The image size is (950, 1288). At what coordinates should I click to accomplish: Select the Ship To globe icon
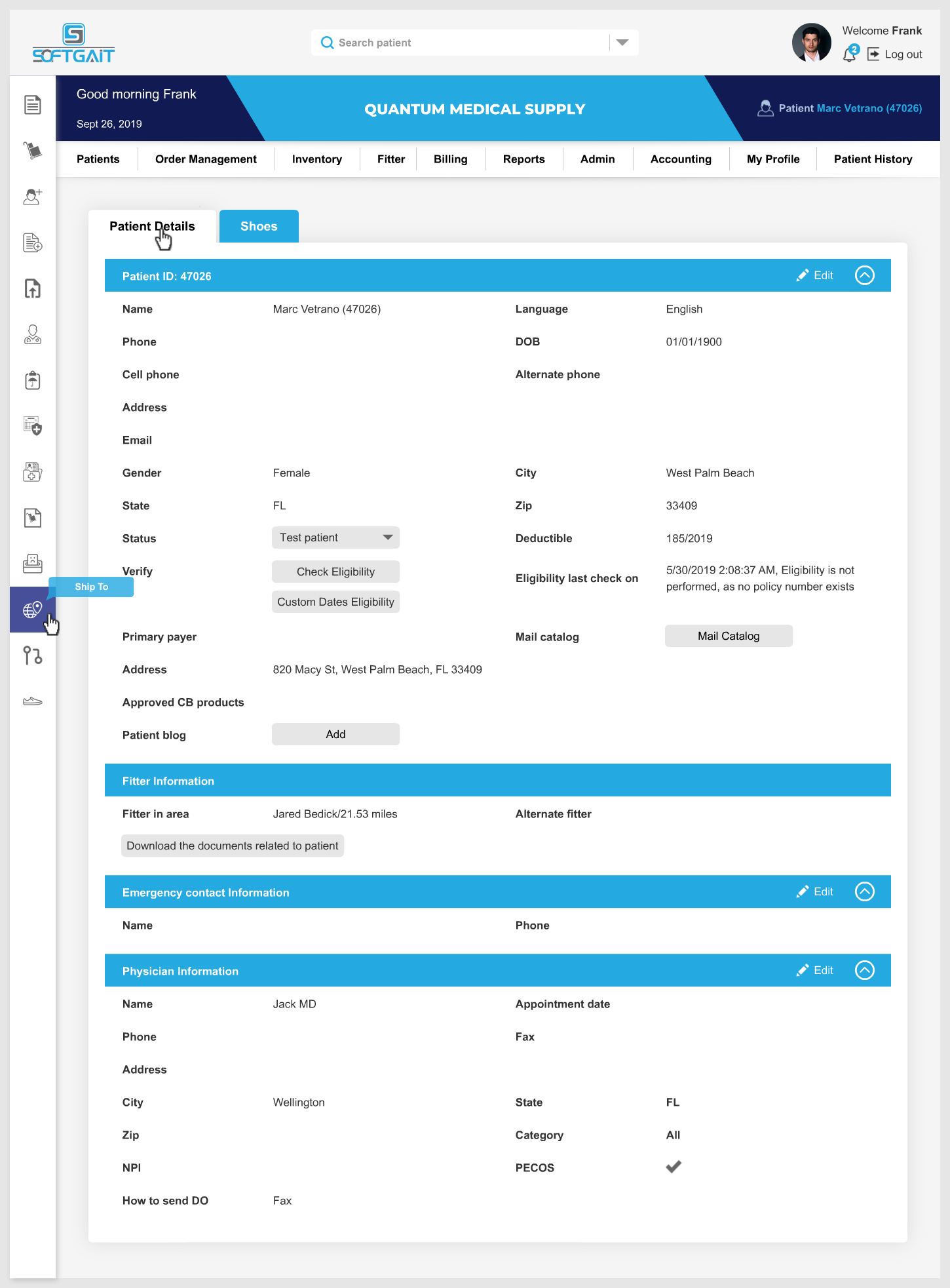coord(32,610)
